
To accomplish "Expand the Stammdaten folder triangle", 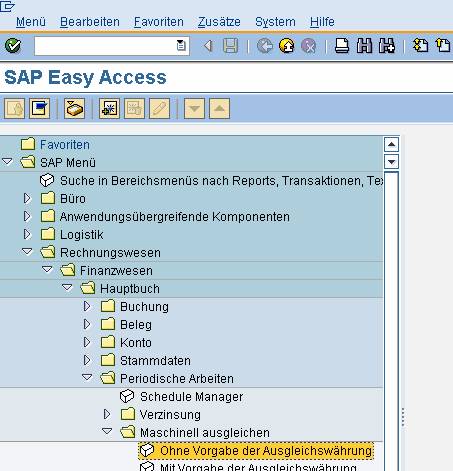I will pyautogui.click(x=87, y=360).
